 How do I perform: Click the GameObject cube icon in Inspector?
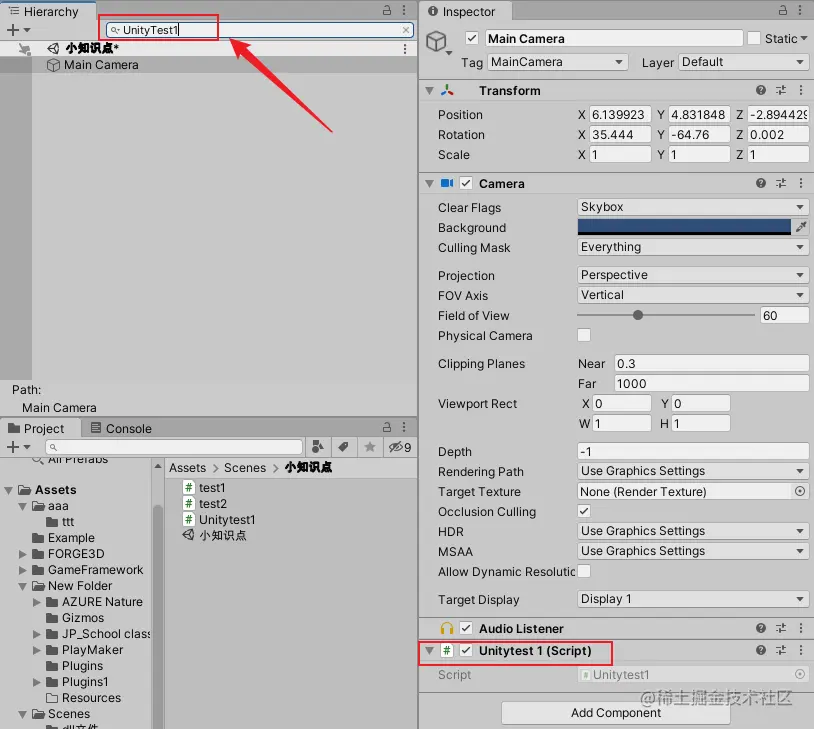click(x=436, y=41)
